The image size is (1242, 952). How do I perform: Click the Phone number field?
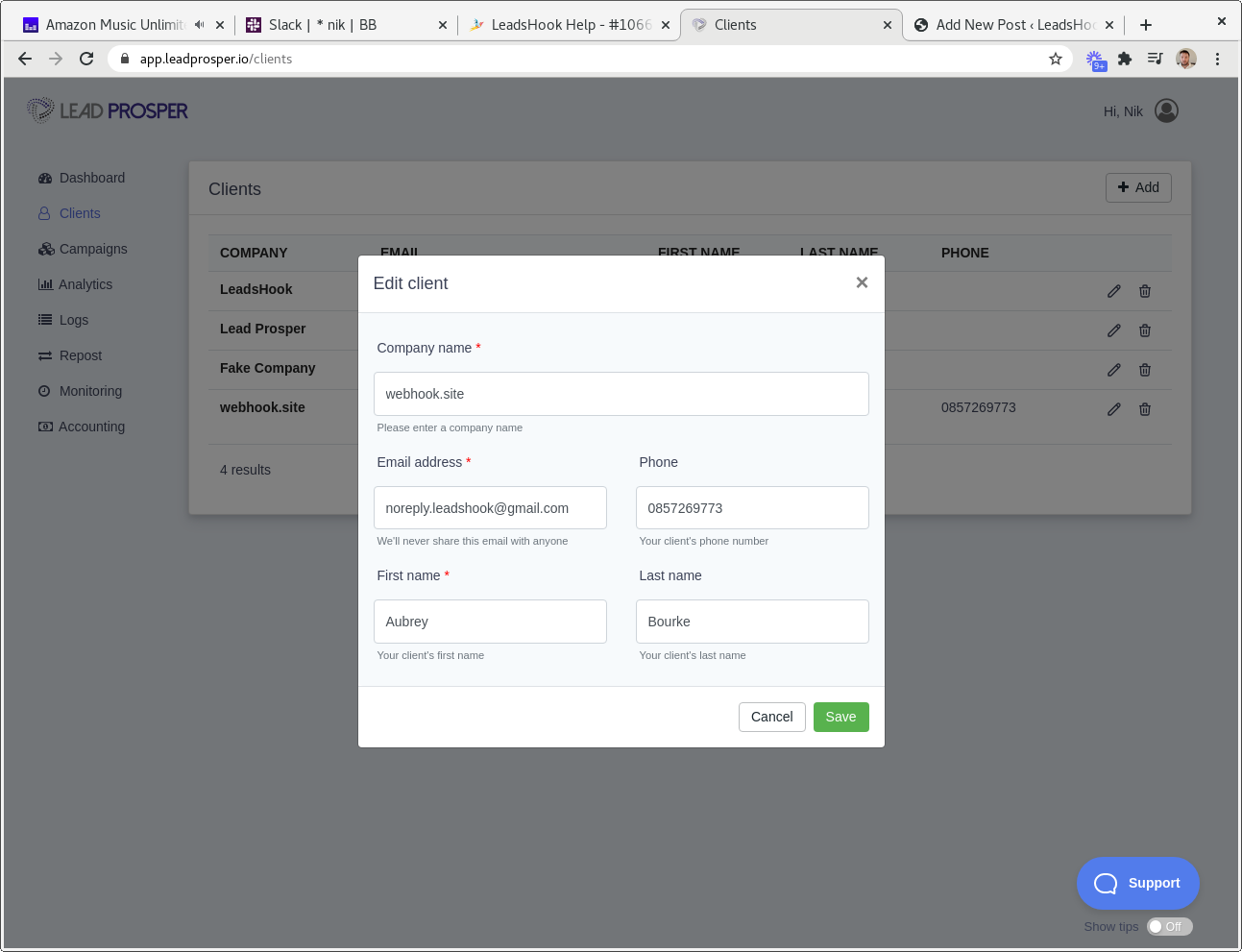click(752, 507)
